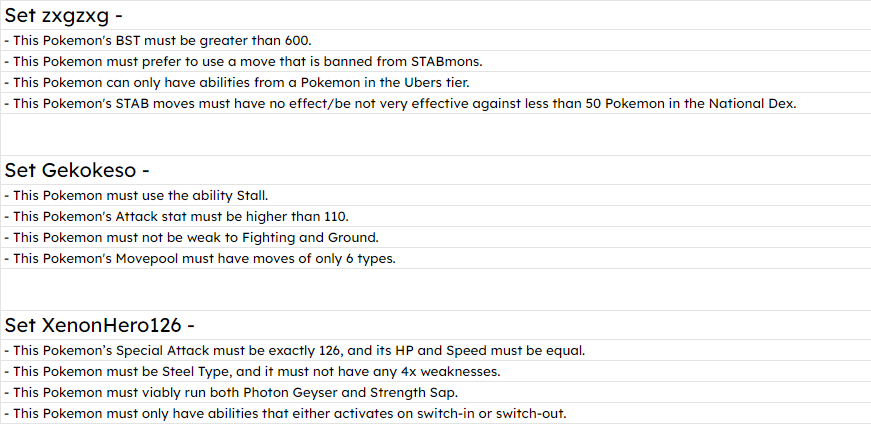
Task: Select the row about a move banned from STABmons
Action: [436, 61]
